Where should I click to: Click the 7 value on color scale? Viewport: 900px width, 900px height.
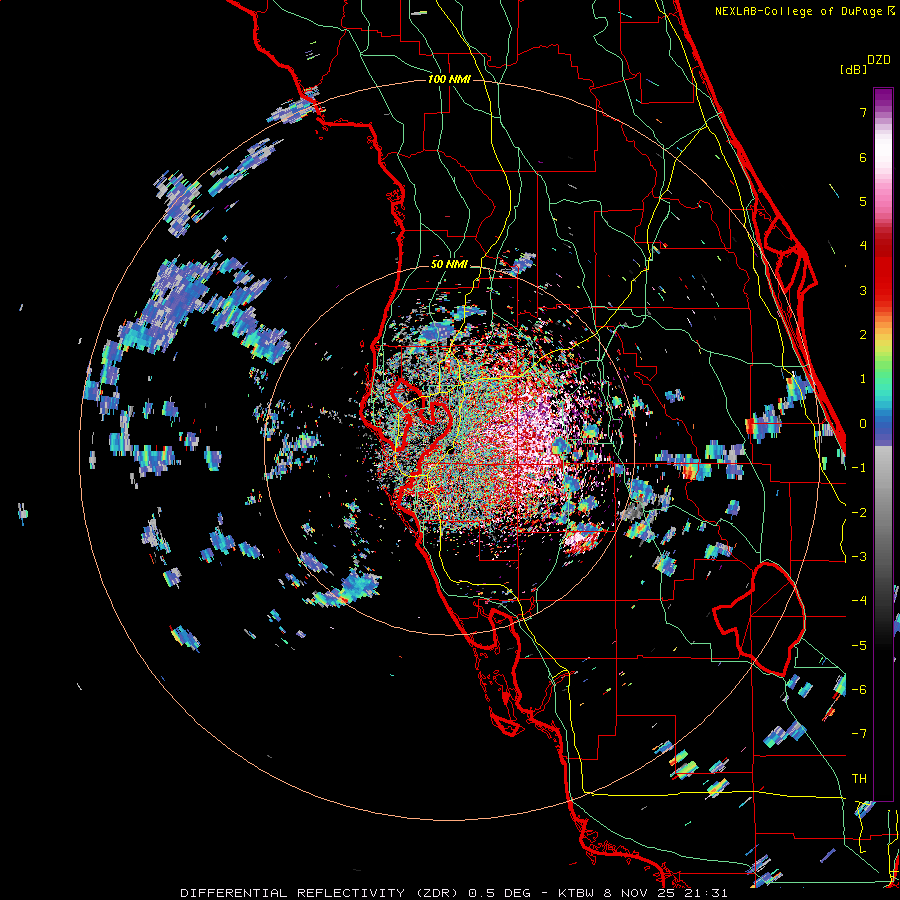coord(863,112)
